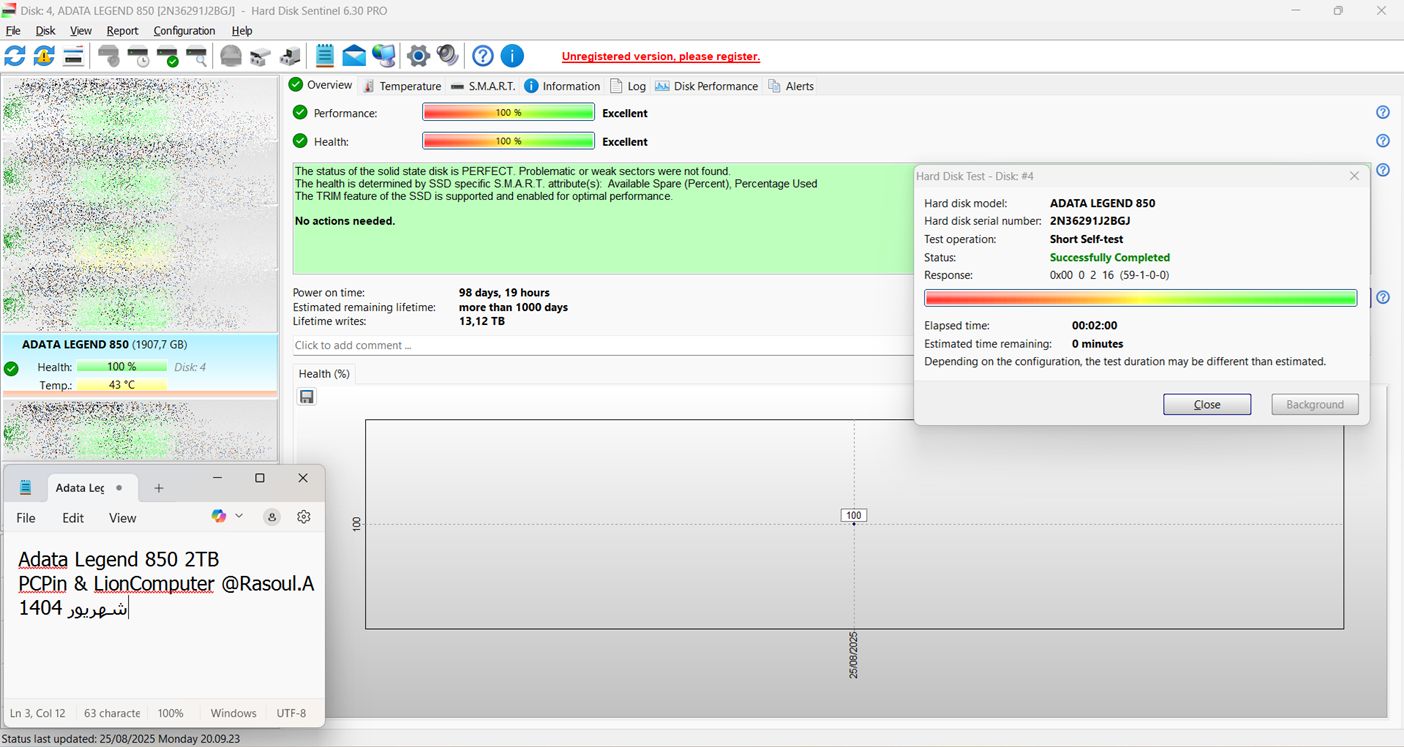Viewport: 1404px width, 747px height.
Task: Switch to the S.M.A.R.T. tab
Action: click(483, 86)
